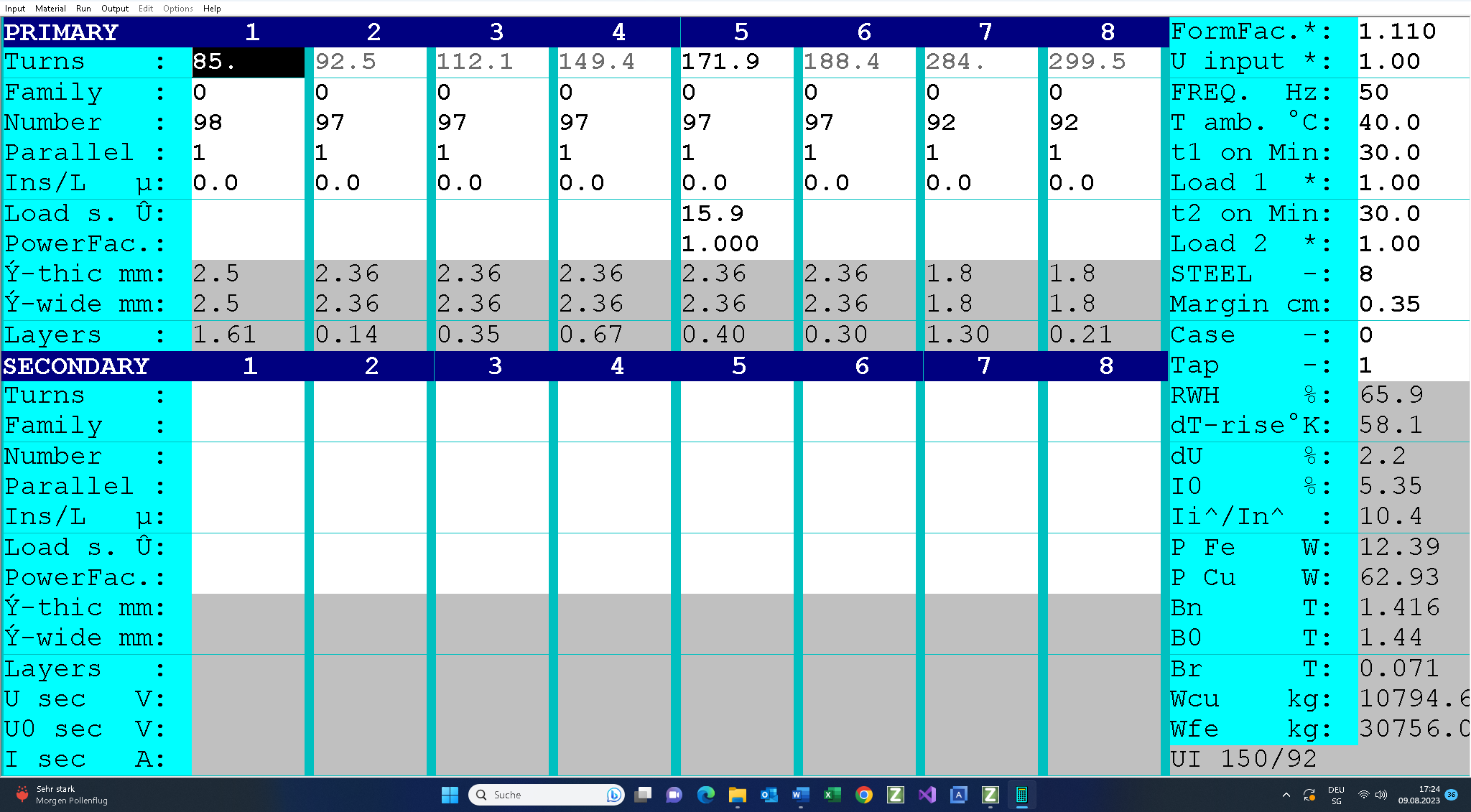Click the RWH value 65.9

(1413, 396)
